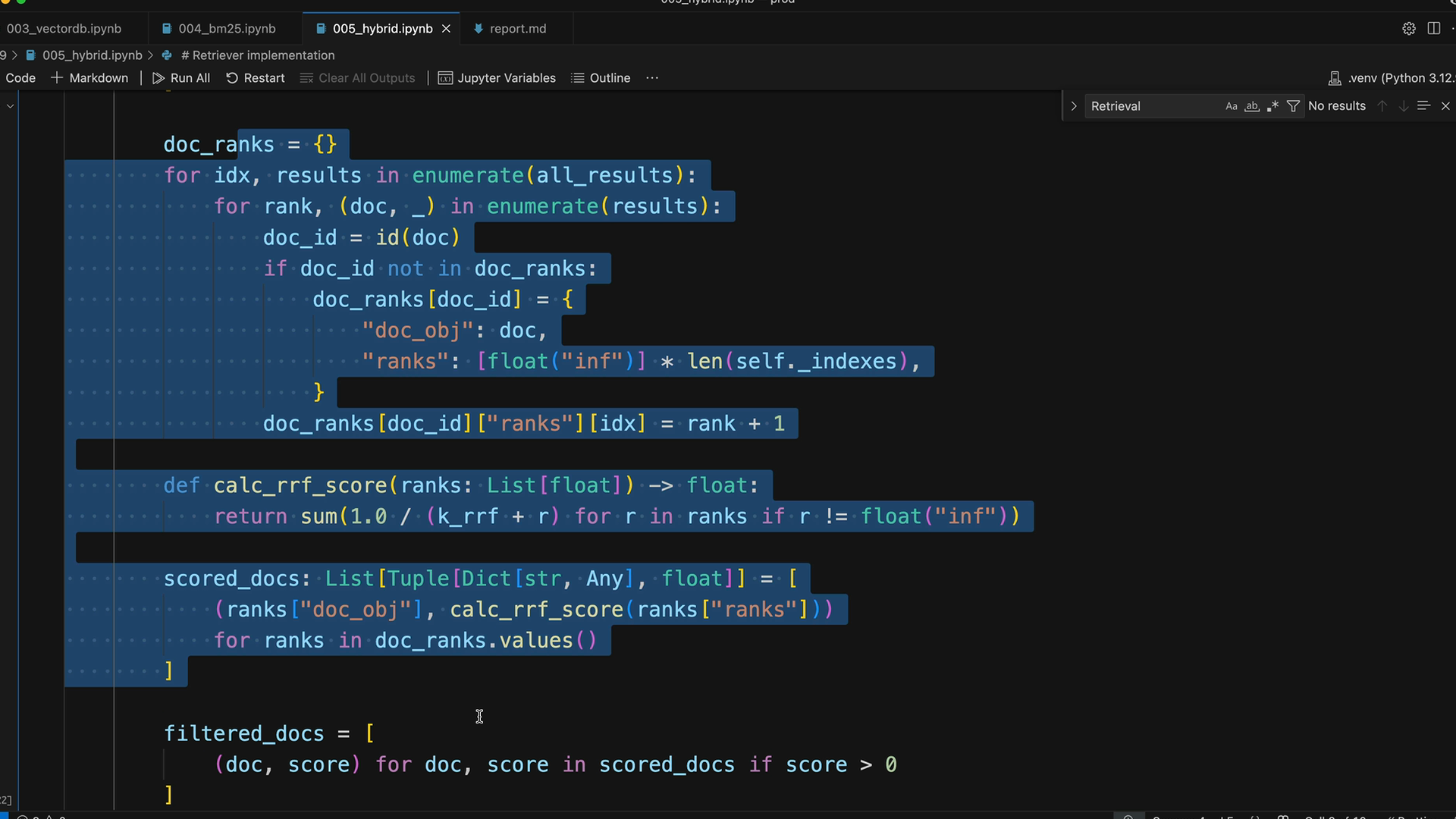Toggle Find in Selection icon
The width and height of the screenshot is (1456, 819).
[1423, 106]
